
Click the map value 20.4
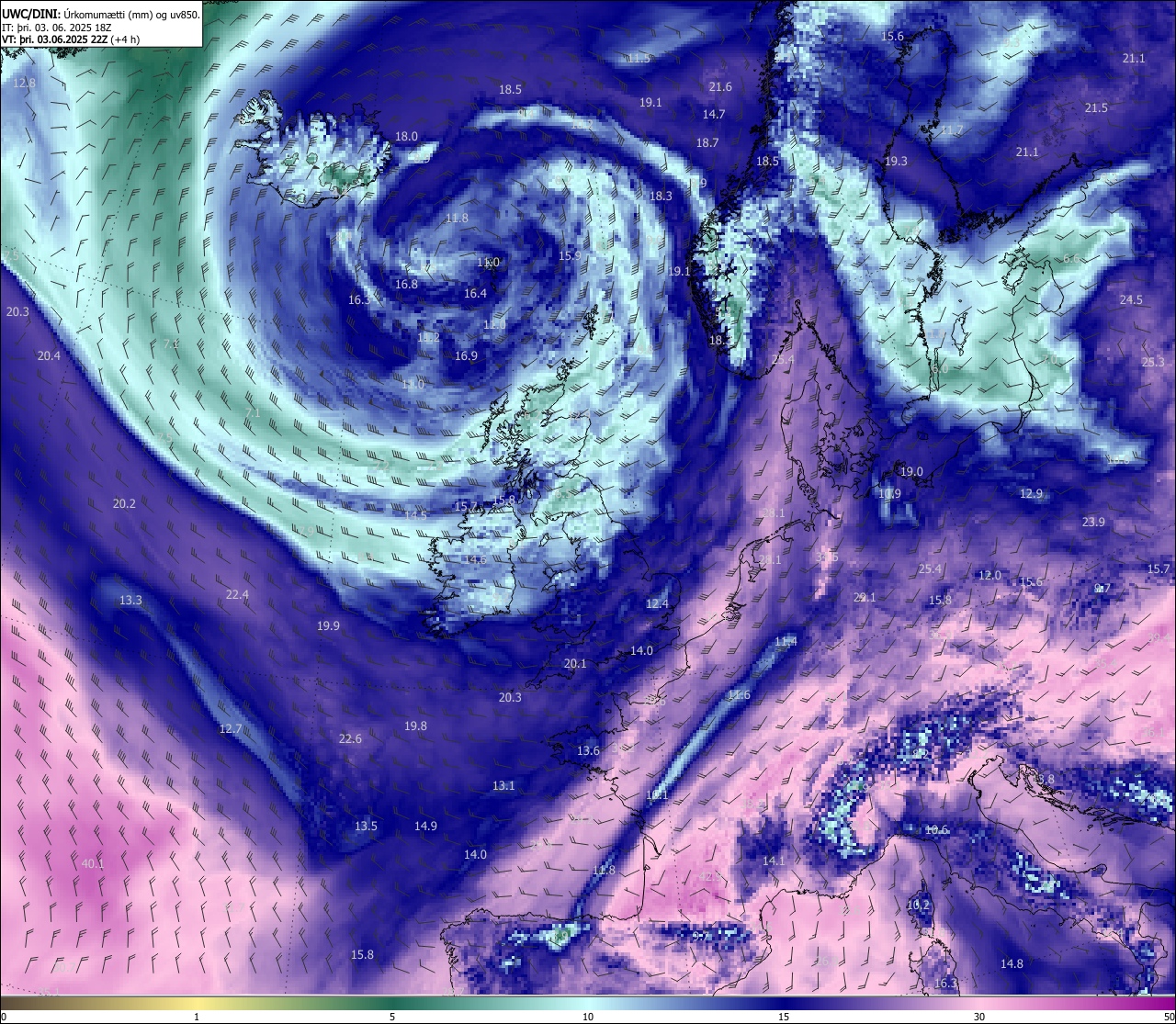(49, 356)
